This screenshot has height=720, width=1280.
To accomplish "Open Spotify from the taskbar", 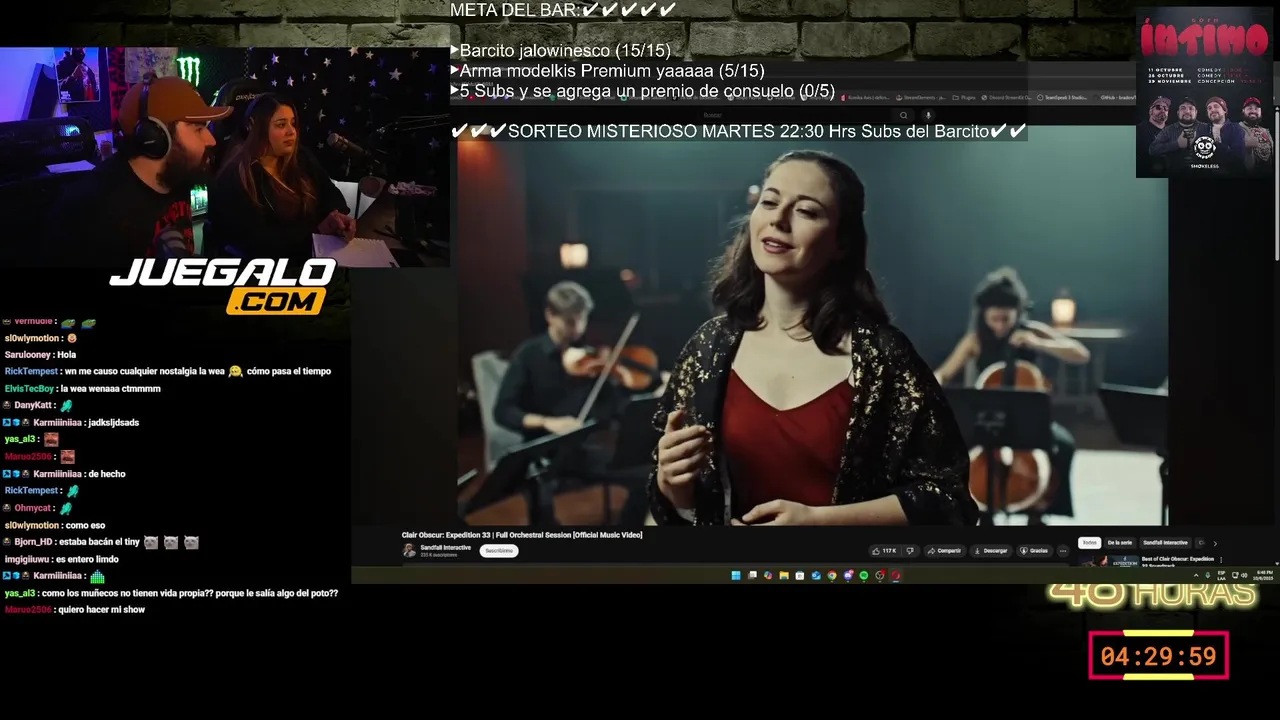I will tap(864, 575).
